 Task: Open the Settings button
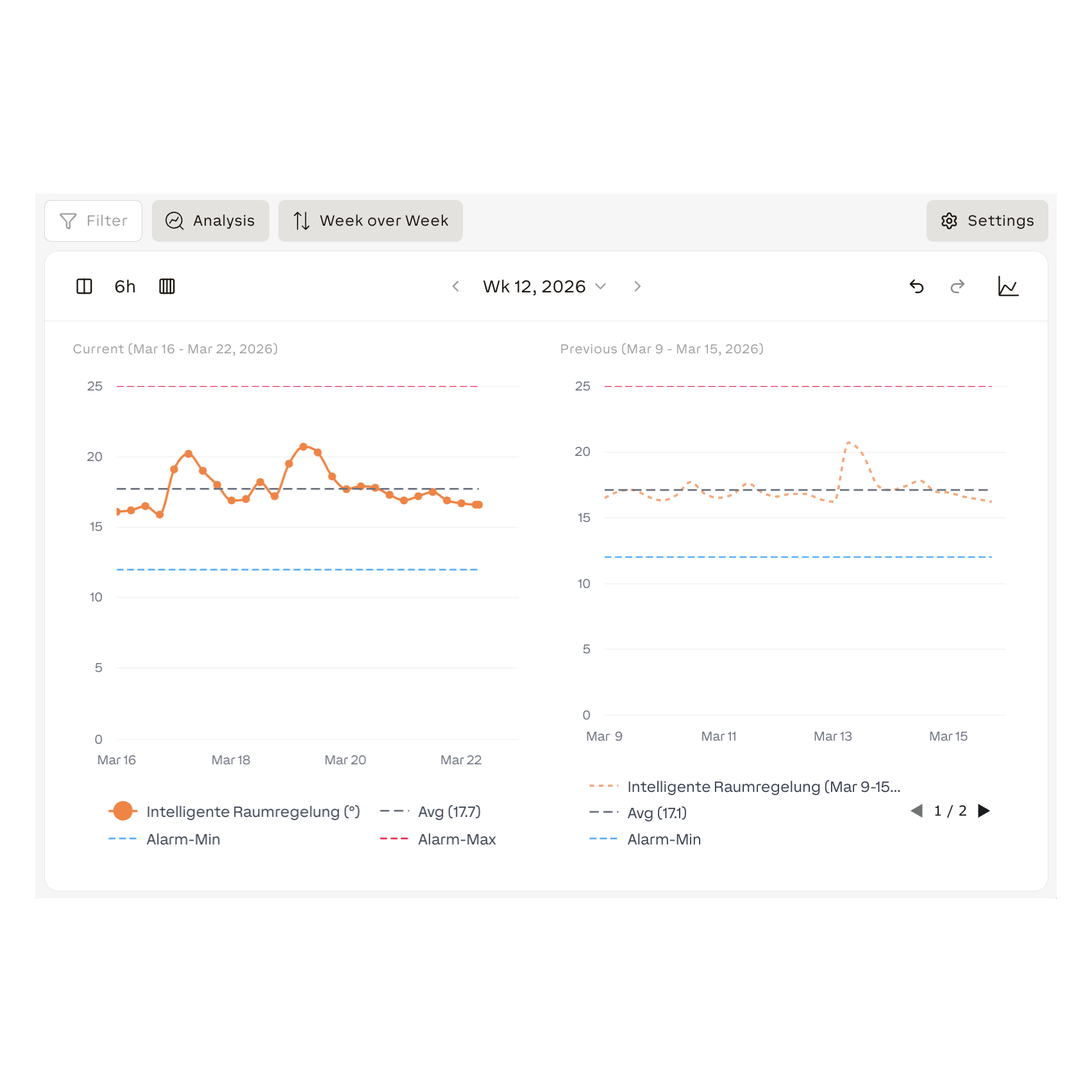click(x=987, y=221)
